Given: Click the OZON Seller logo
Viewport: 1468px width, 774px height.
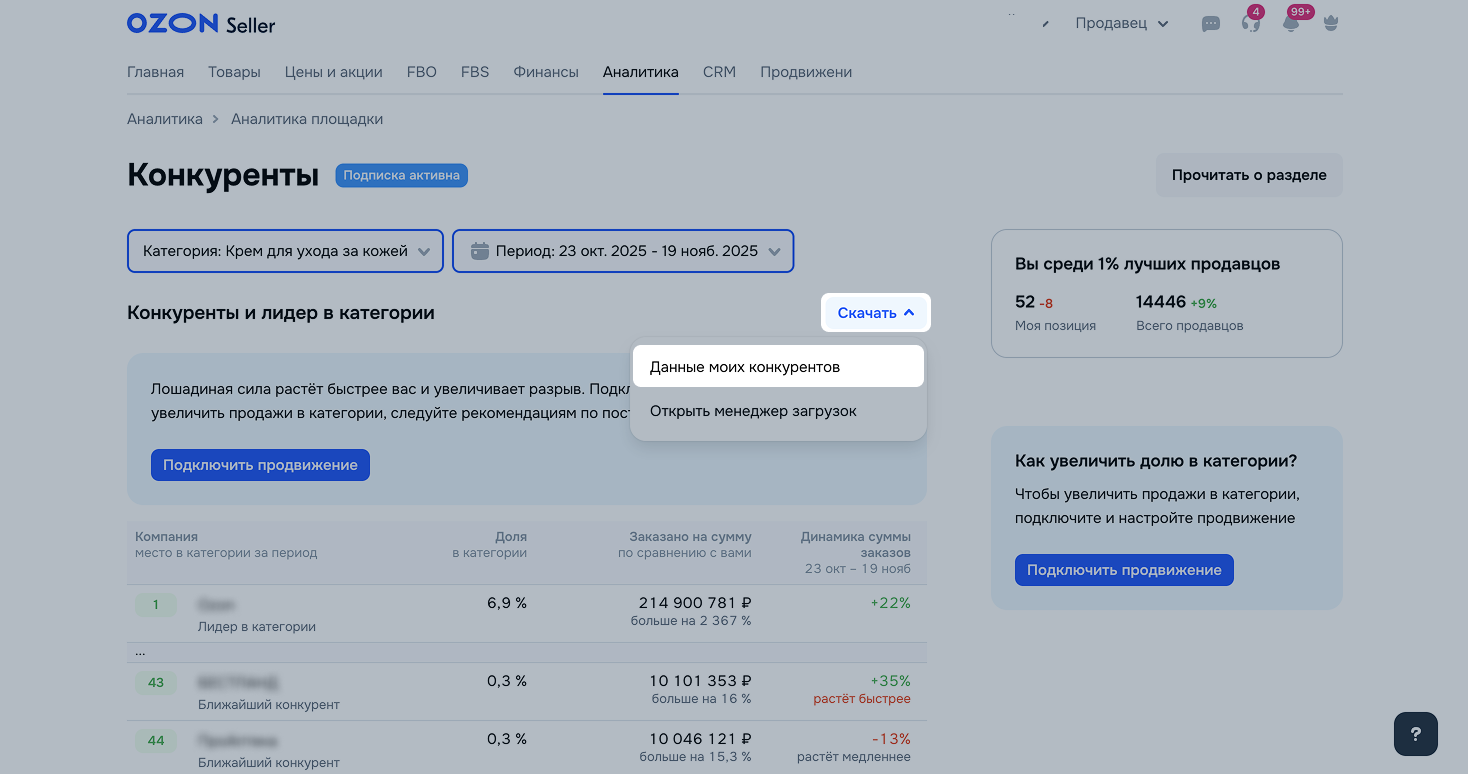Looking at the screenshot, I should pyautogui.click(x=201, y=24).
